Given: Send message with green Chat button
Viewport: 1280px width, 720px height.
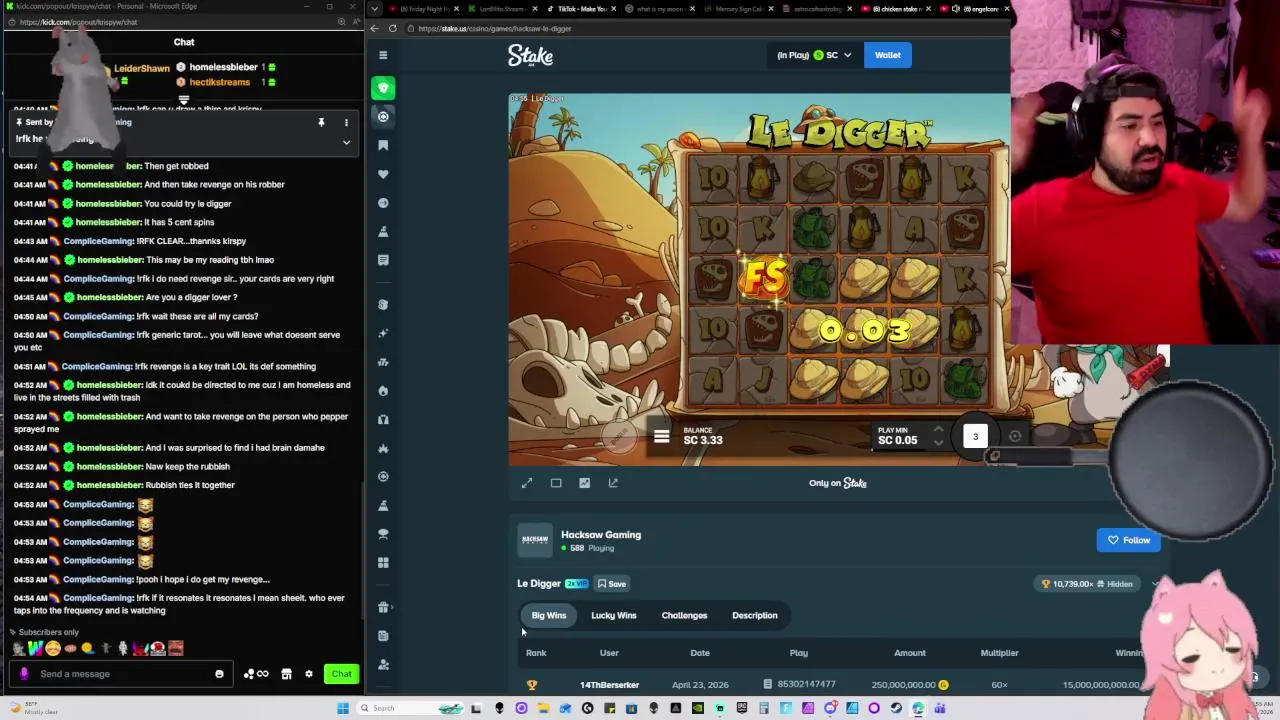Looking at the screenshot, I should click(341, 674).
